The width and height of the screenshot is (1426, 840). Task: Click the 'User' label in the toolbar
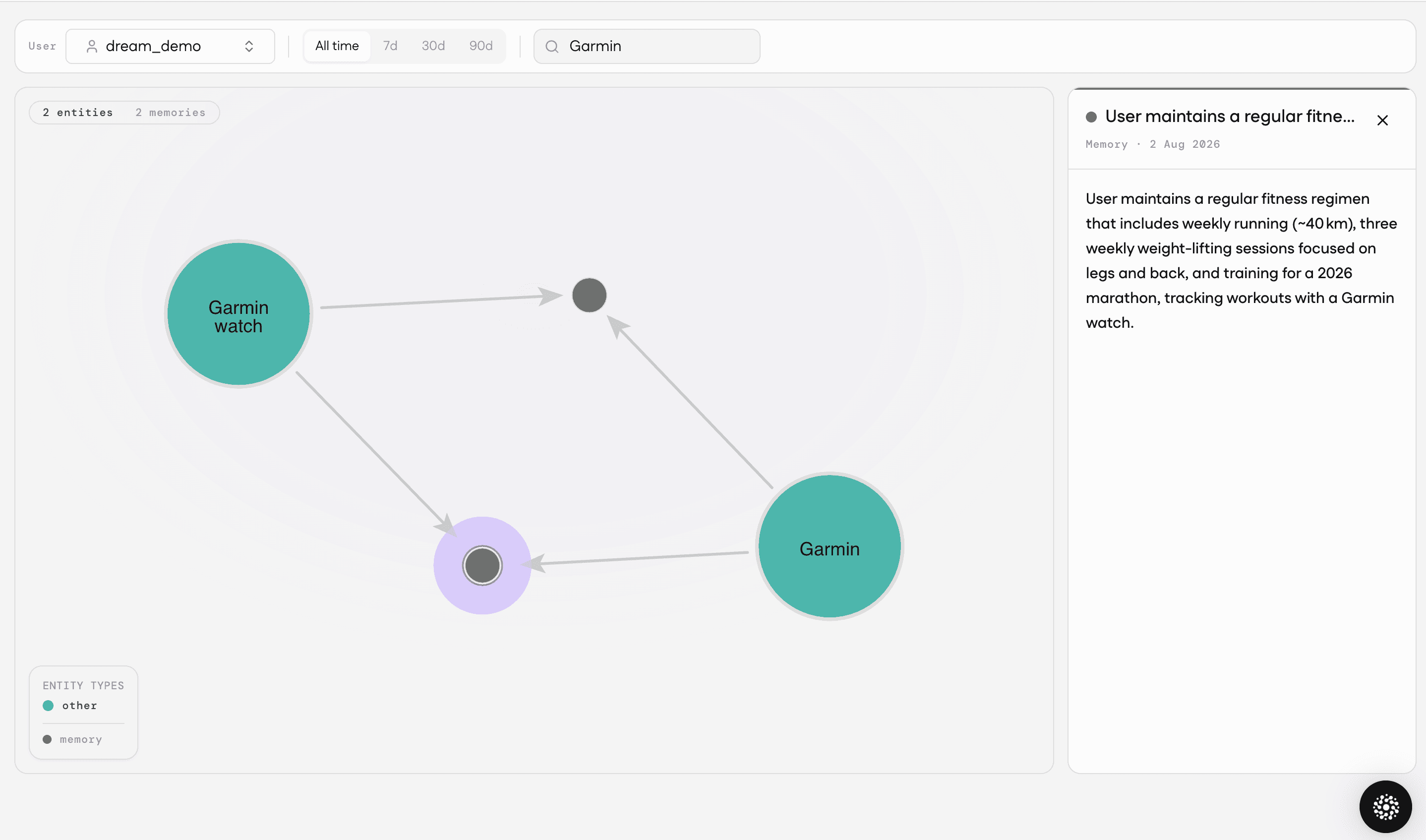point(42,46)
